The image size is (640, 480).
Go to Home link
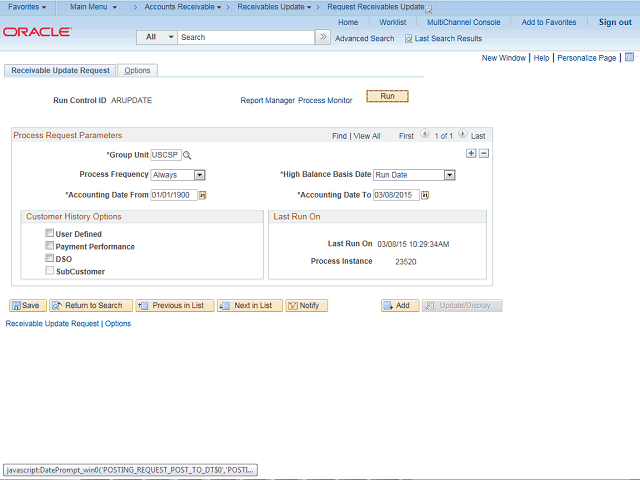click(348, 22)
